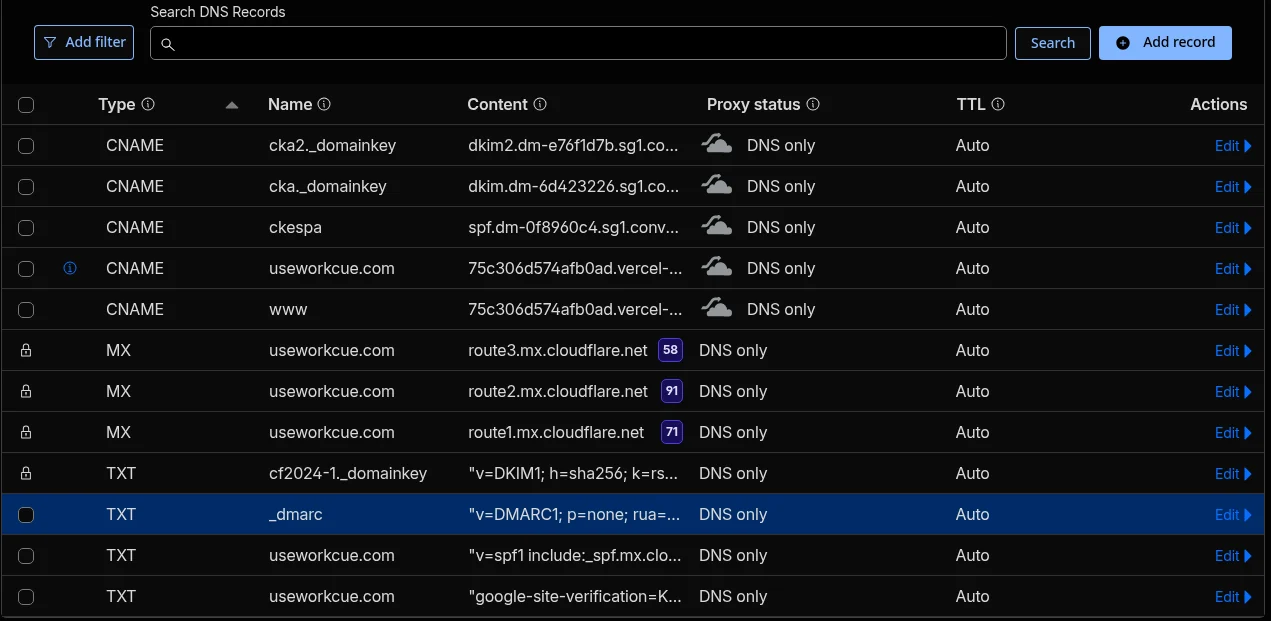Viewport: 1271px width, 621px height.
Task: Click the Add record button
Action: [x=1165, y=42]
